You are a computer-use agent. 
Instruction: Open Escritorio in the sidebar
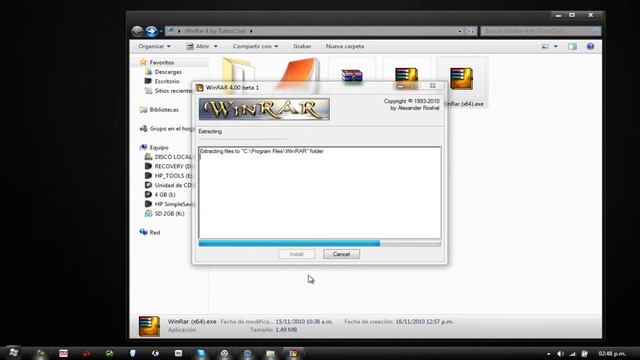(x=167, y=81)
